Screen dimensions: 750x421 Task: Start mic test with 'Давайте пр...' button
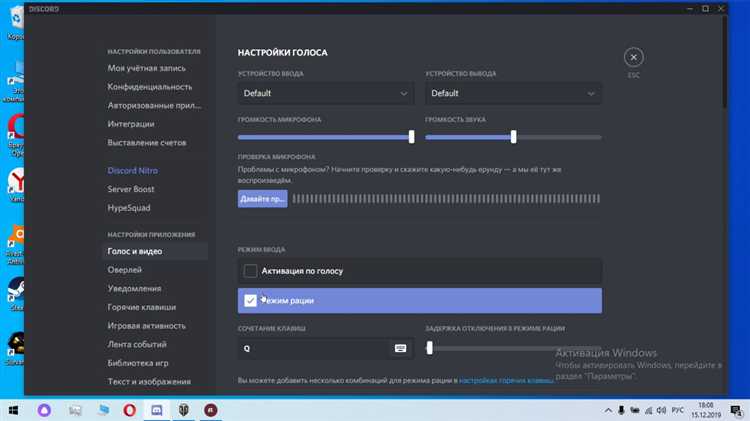tap(263, 199)
